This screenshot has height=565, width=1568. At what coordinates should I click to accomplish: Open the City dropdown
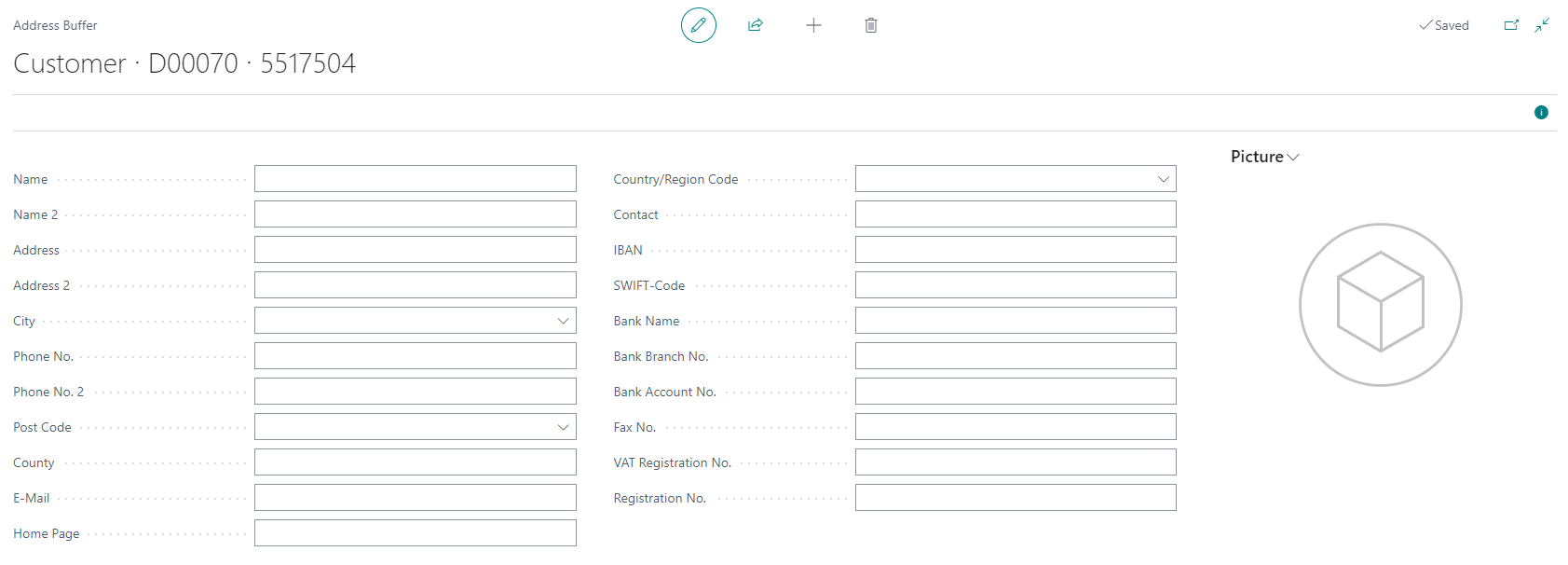(563, 321)
